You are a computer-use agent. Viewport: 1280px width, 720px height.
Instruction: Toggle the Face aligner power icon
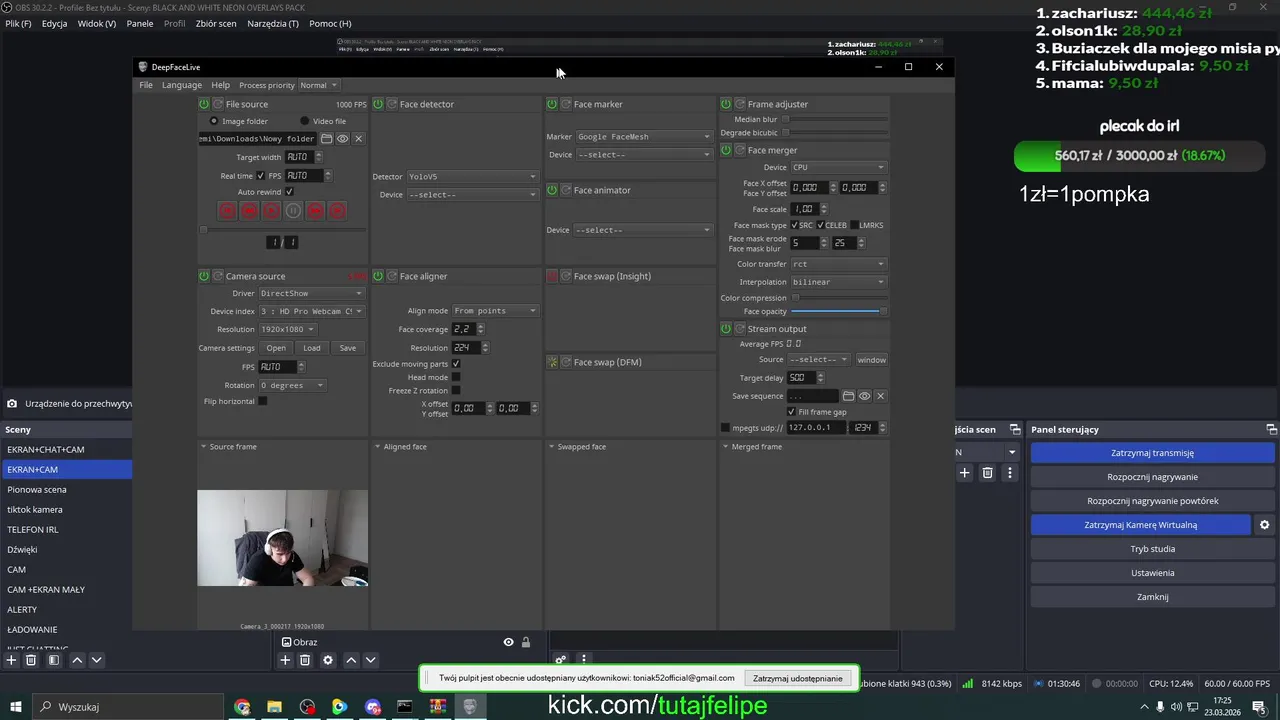point(378,276)
